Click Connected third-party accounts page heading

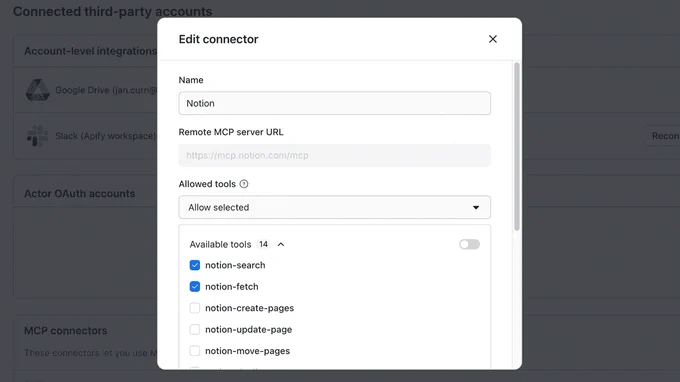[x=113, y=11]
